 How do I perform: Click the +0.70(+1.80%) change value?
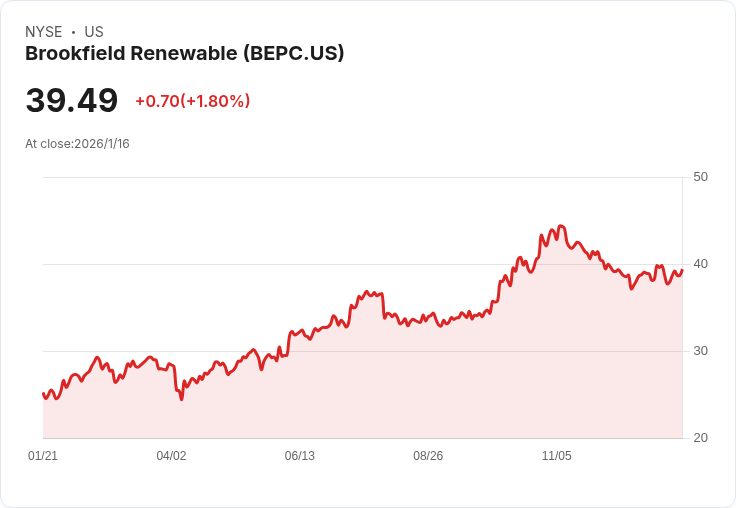tap(192, 101)
